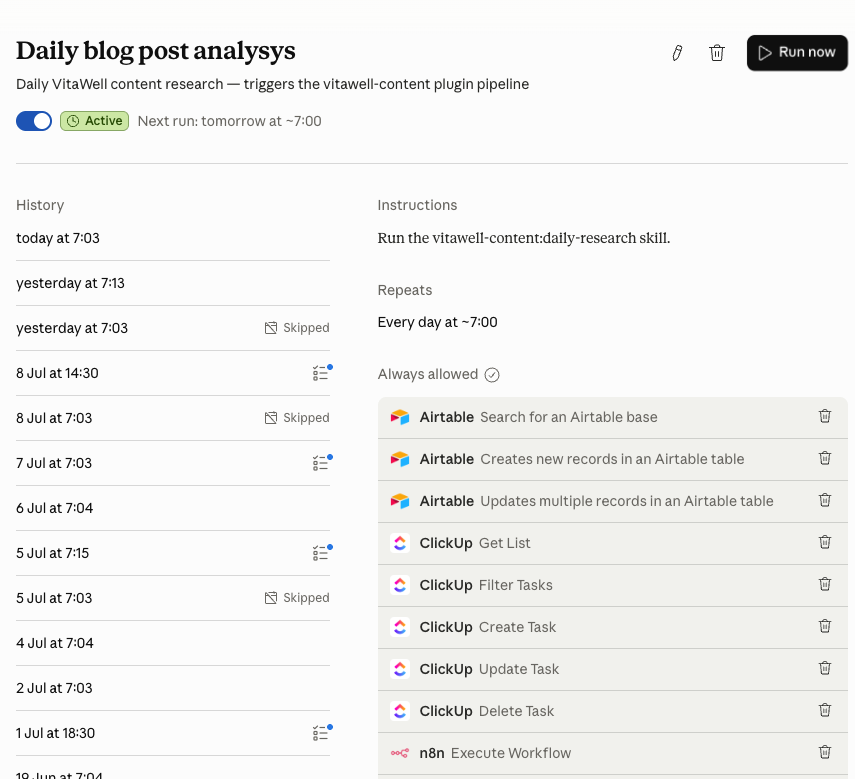Select the skipped run from 5 Jul at 7:03
This screenshot has height=779, width=855.
pyautogui.click(x=173, y=598)
